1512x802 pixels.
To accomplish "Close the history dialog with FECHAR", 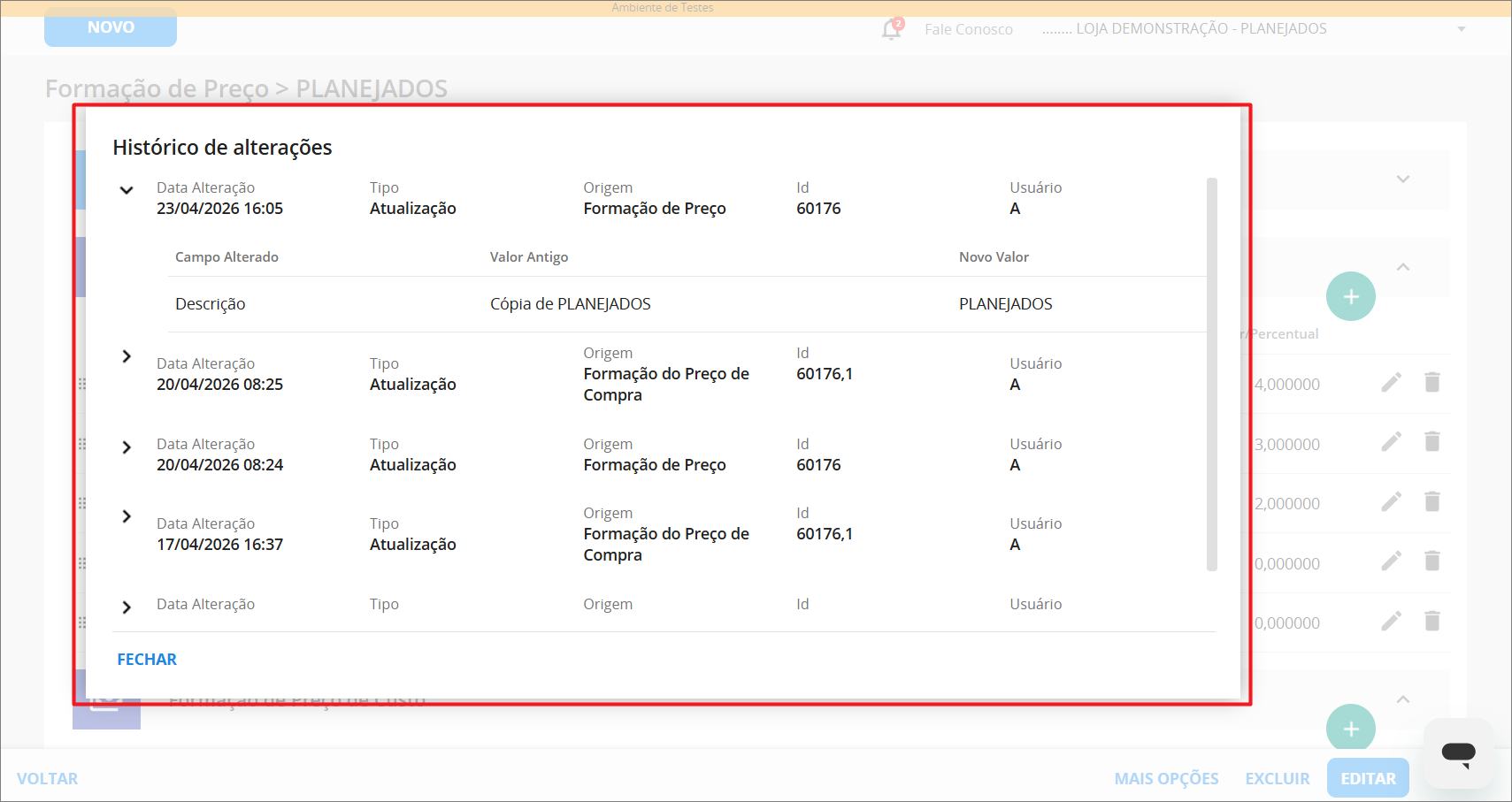I will 147,660.
